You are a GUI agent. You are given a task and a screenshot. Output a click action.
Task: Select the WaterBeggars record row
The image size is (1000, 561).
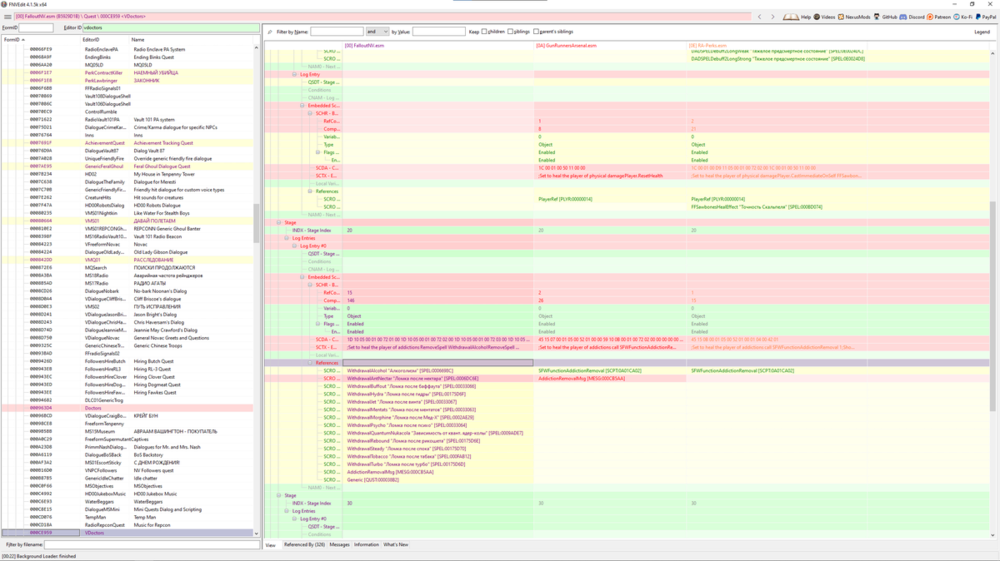coord(128,502)
